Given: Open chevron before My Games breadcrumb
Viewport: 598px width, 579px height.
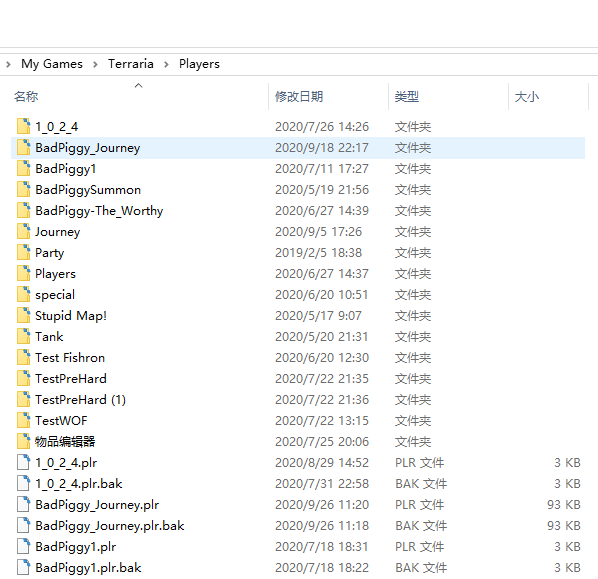Looking at the screenshot, I should click(8, 64).
